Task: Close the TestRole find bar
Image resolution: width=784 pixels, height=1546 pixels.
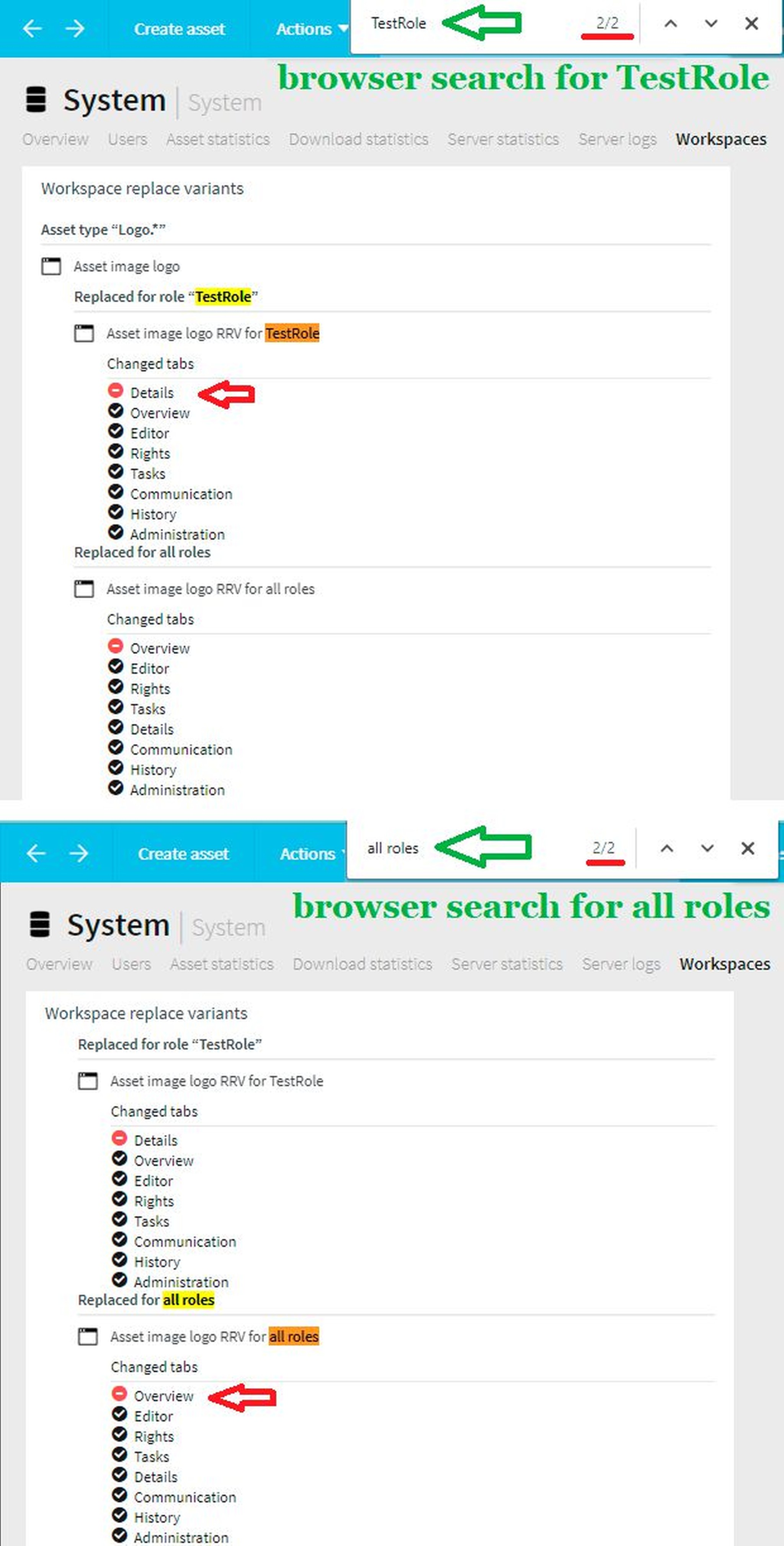Action: [751, 24]
